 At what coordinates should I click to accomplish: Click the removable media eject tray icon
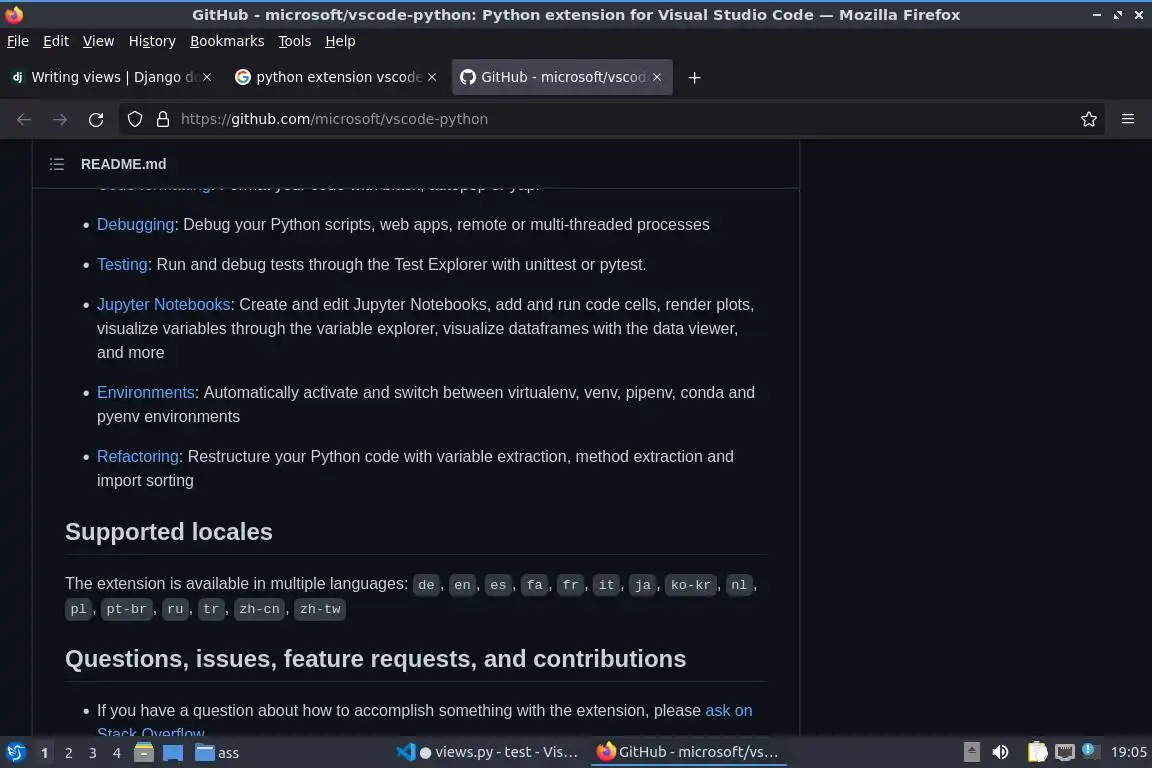click(971, 752)
